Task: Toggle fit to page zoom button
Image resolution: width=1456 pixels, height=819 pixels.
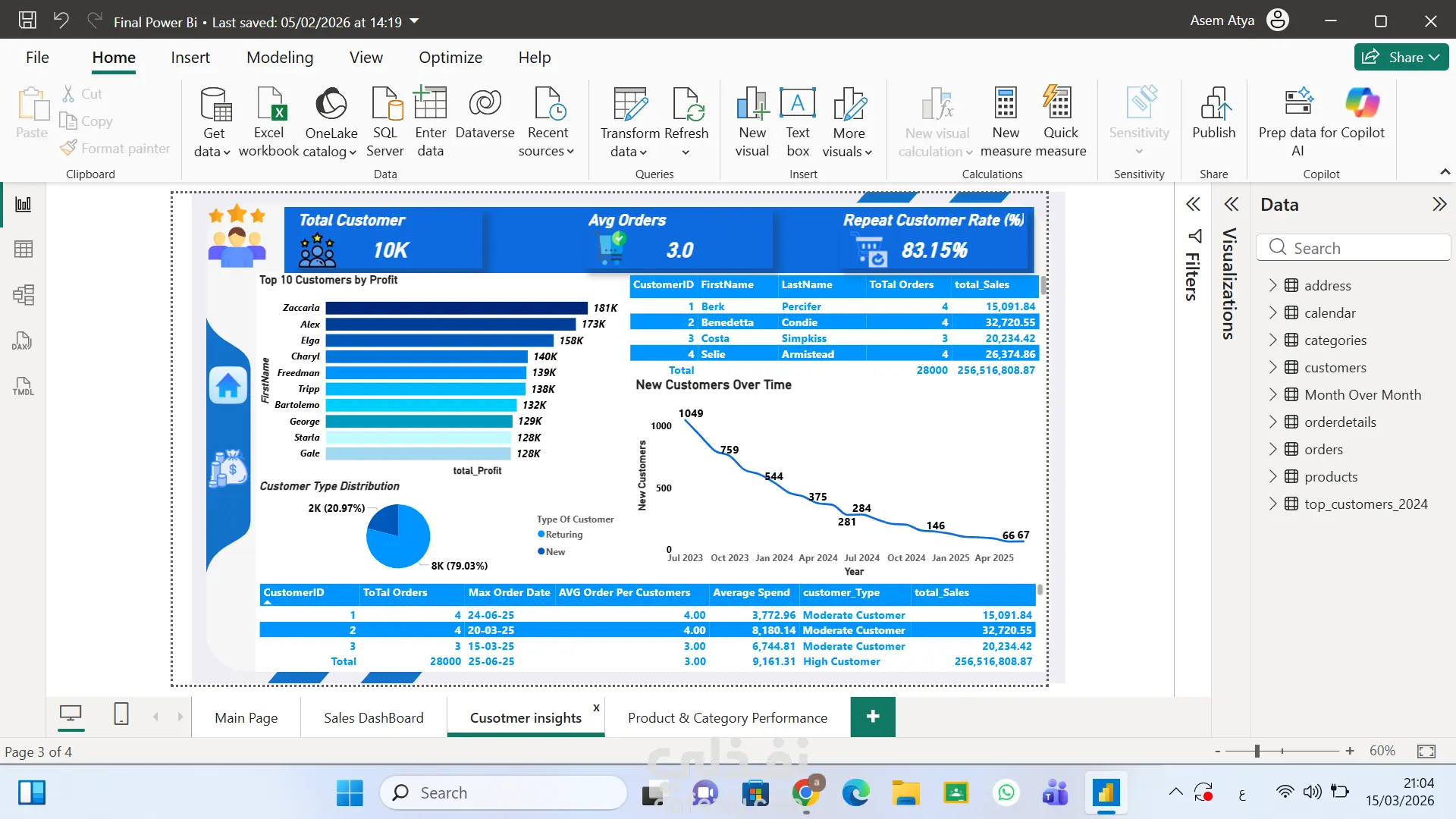Action: coord(1426,751)
